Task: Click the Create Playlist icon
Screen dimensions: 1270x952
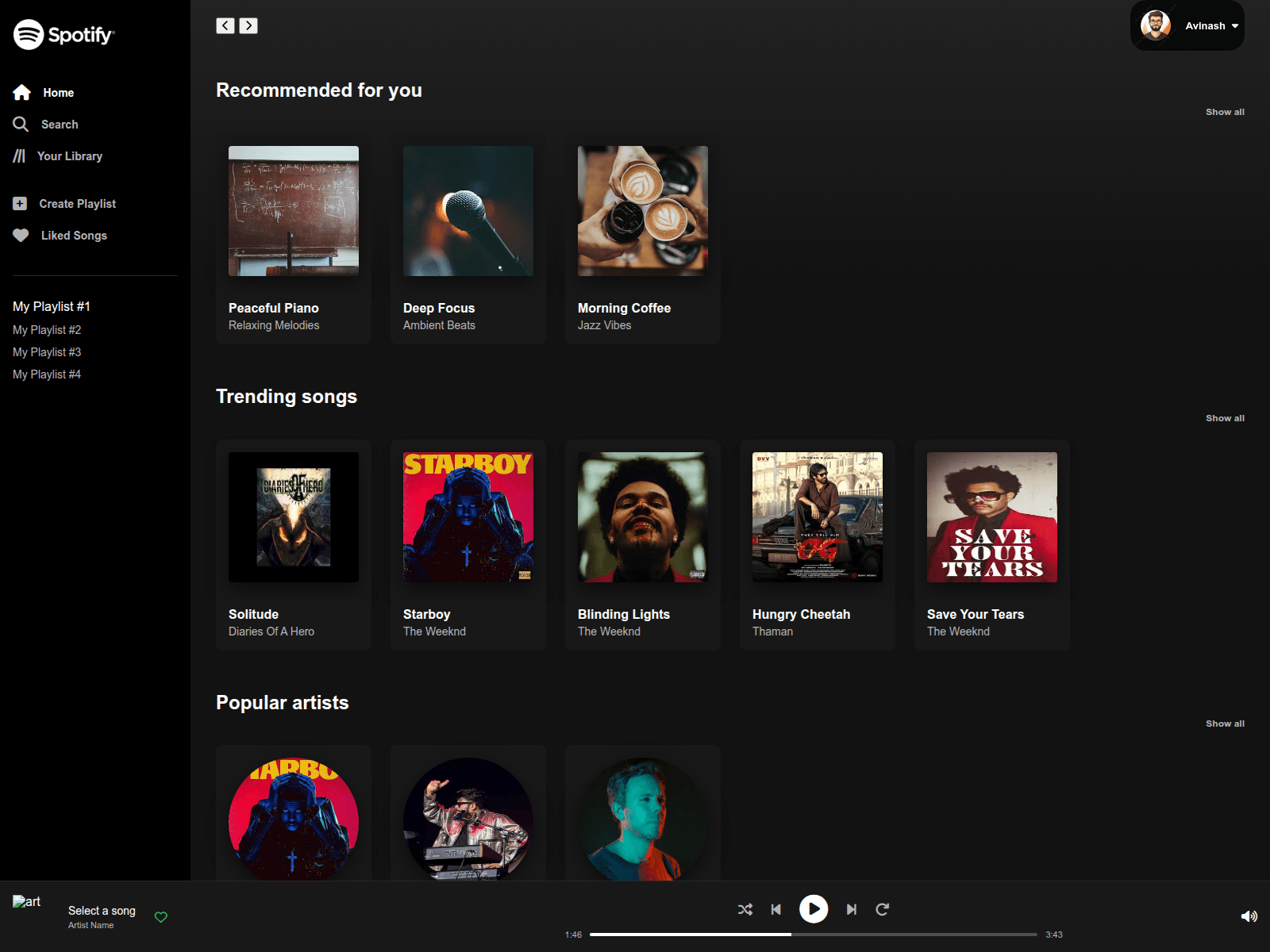Action: (20, 203)
